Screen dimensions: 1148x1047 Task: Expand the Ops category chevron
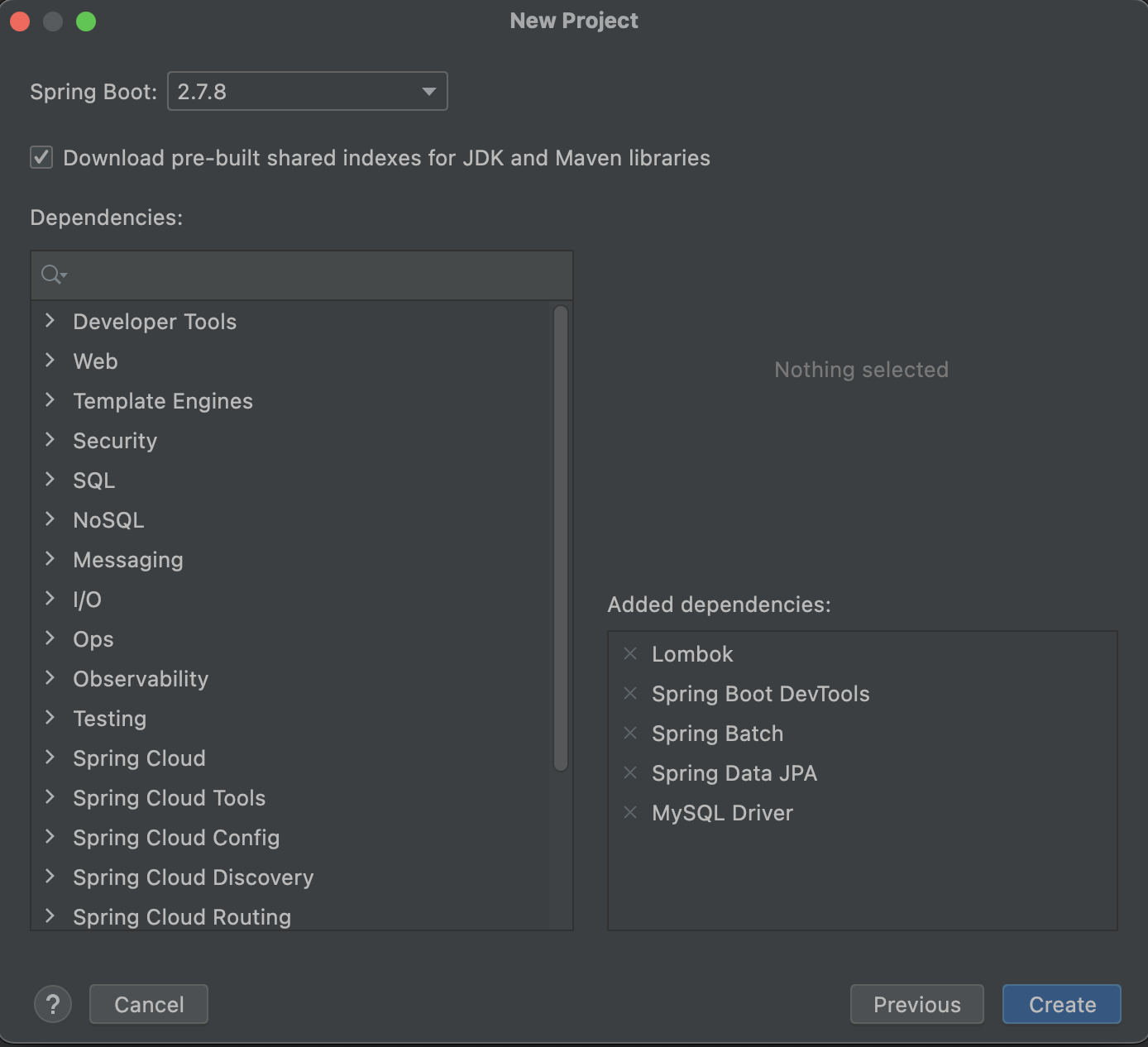(x=50, y=638)
